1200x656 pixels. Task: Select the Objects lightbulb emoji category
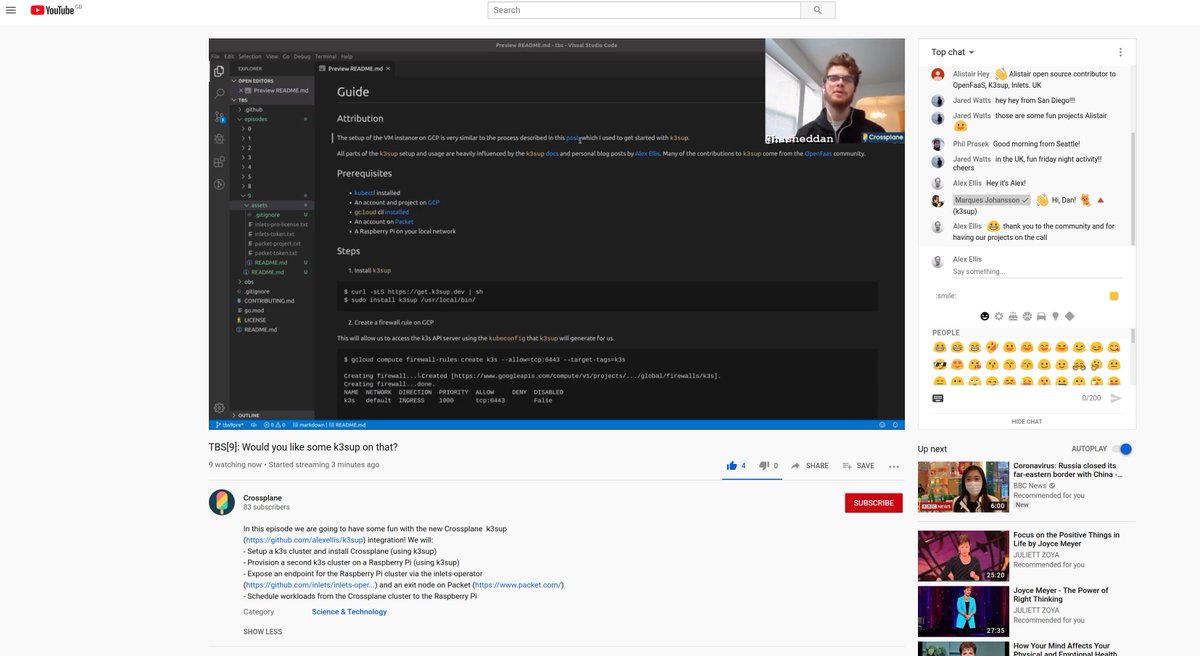(x=1055, y=316)
